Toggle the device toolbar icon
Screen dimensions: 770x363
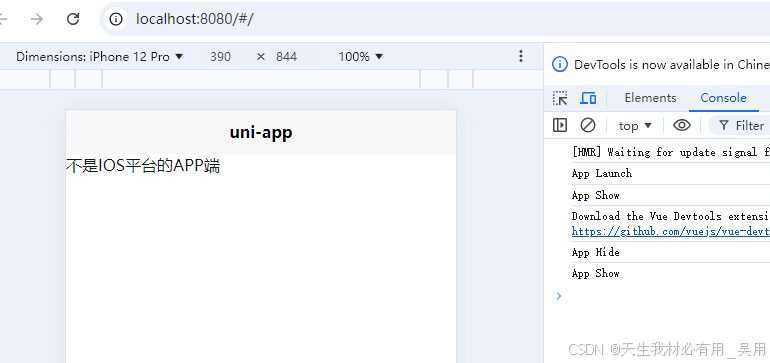pyautogui.click(x=588, y=98)
